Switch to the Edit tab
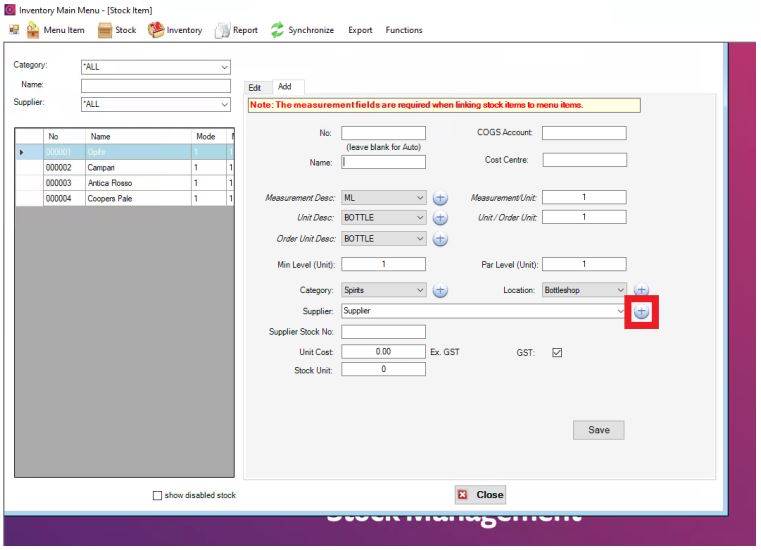The height and width of the screenshot is (550, 761). [x=255, y=88]
